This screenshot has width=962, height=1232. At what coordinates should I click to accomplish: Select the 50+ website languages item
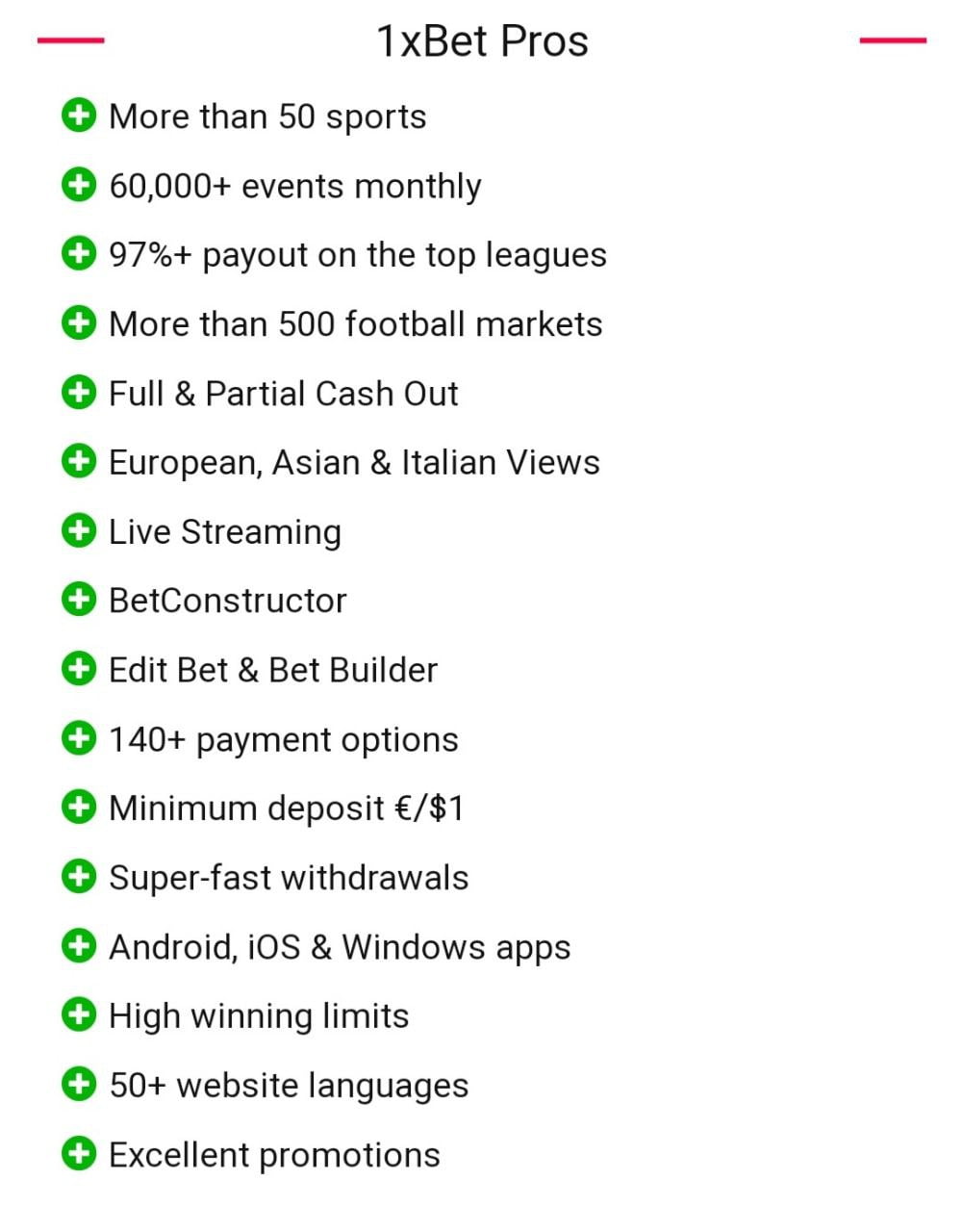click(x=289, y=1085)
